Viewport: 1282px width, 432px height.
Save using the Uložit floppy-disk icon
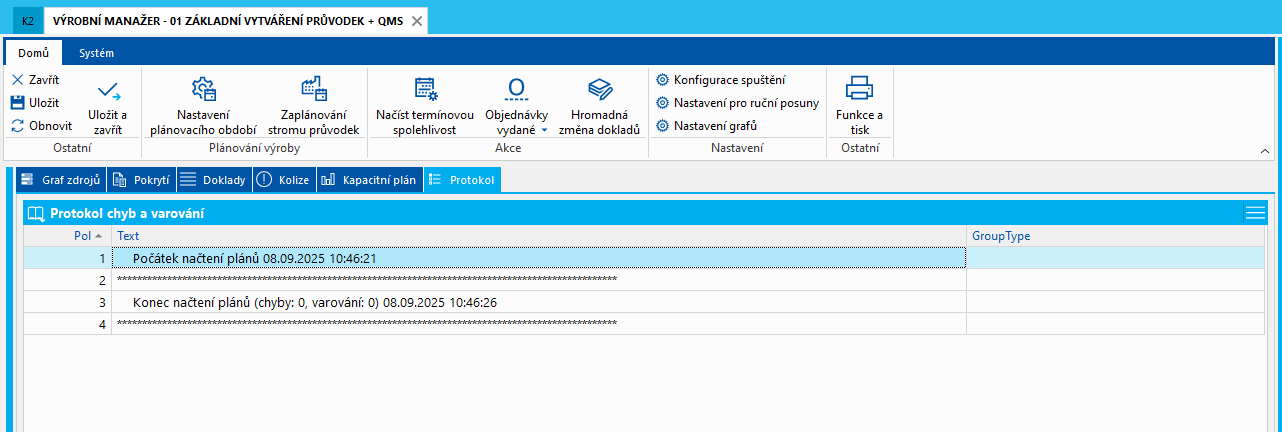[x=17, y=102]
